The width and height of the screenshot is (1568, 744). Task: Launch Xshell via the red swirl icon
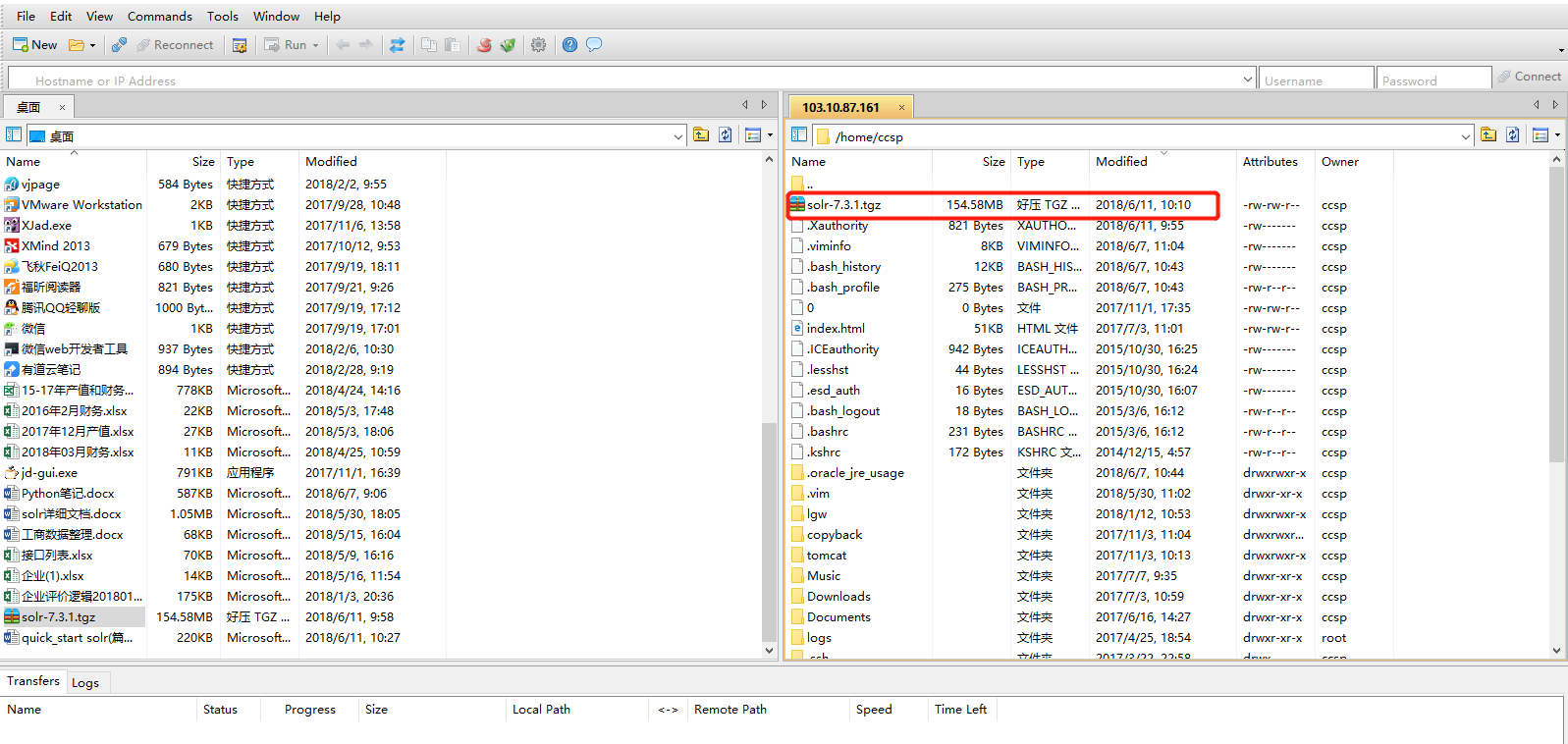(x=484, y=45)
